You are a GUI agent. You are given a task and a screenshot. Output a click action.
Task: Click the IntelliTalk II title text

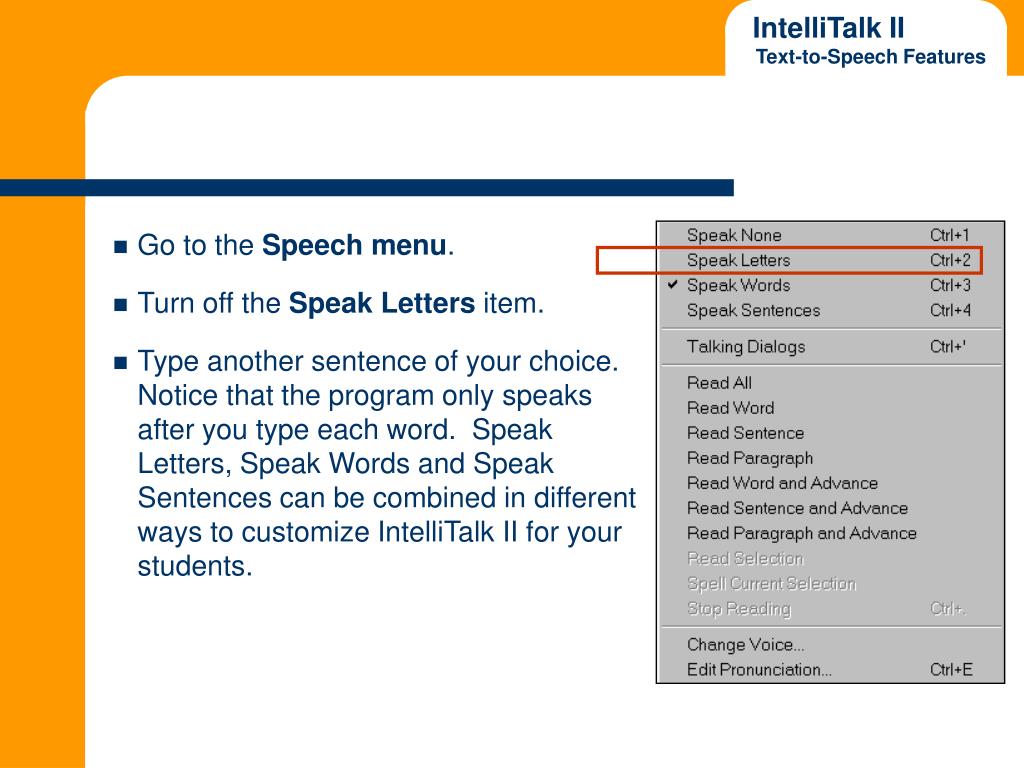pos(828,28)
